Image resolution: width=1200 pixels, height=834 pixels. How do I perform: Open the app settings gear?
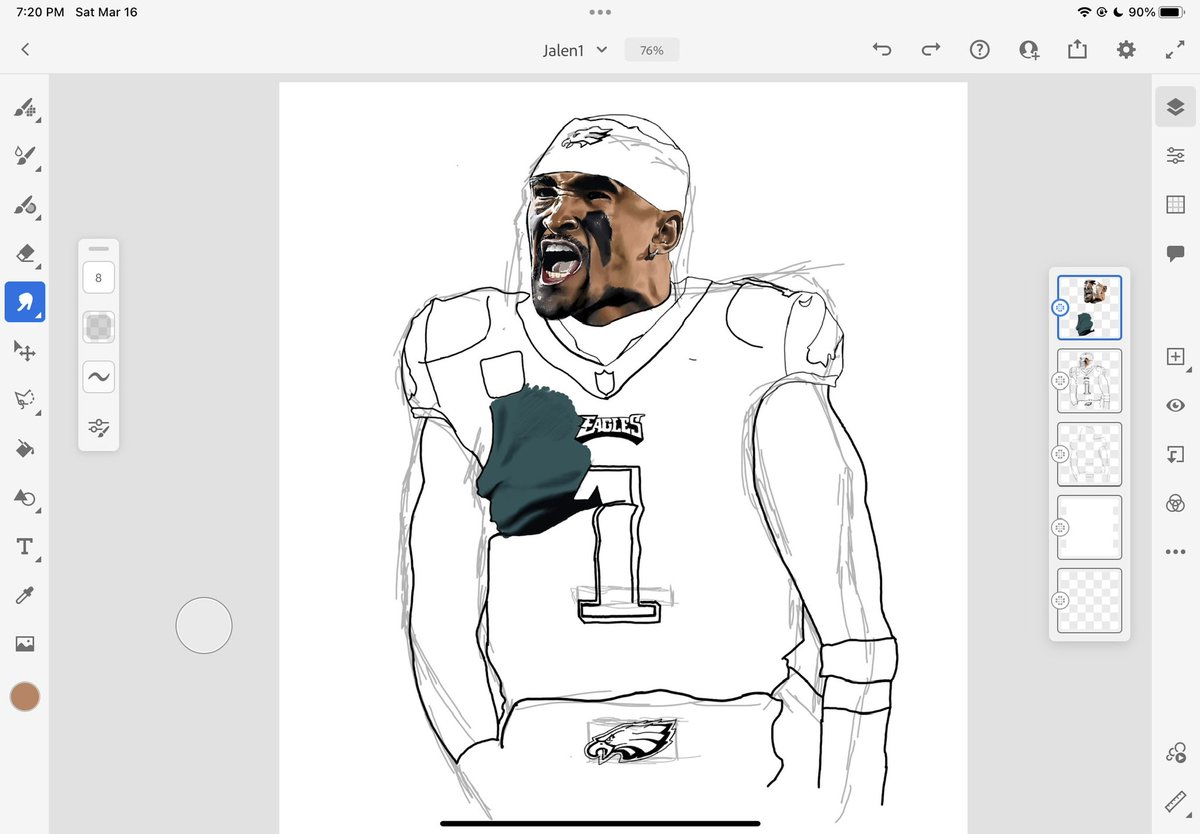(1126, 49)
